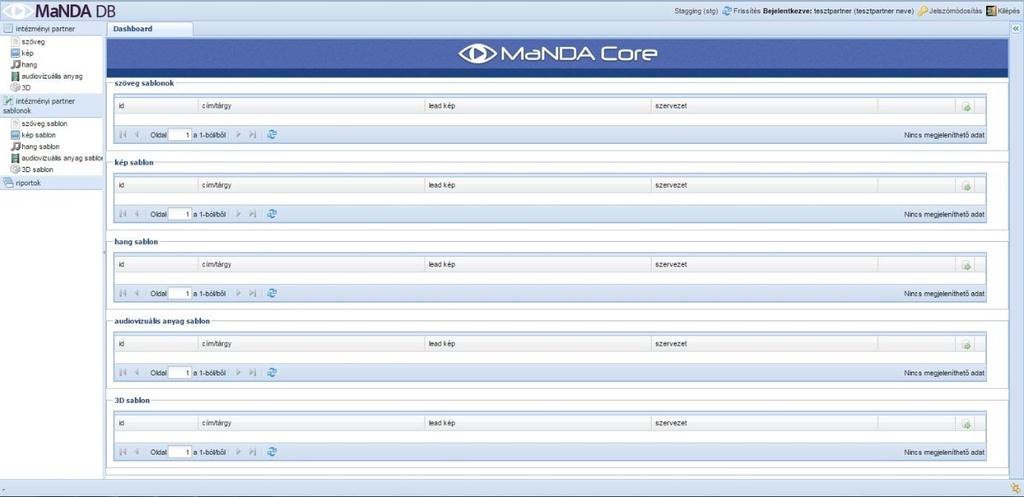Refresh the kép sablon grid
Screen dimensions: 1024x497
coord(272,214)
